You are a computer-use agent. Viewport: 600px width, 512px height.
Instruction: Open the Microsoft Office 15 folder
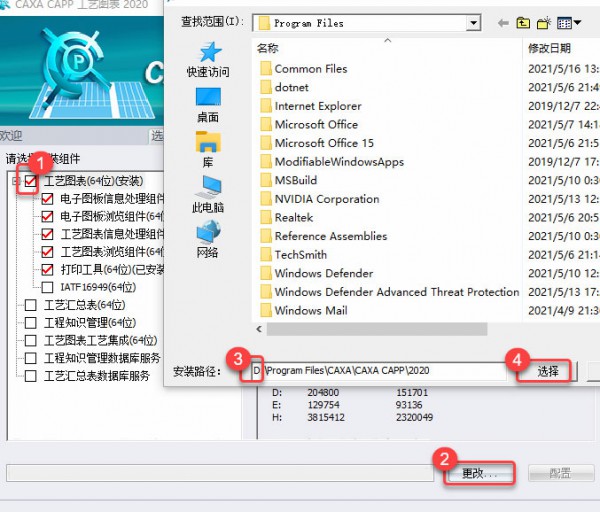(x=316, y=143)
